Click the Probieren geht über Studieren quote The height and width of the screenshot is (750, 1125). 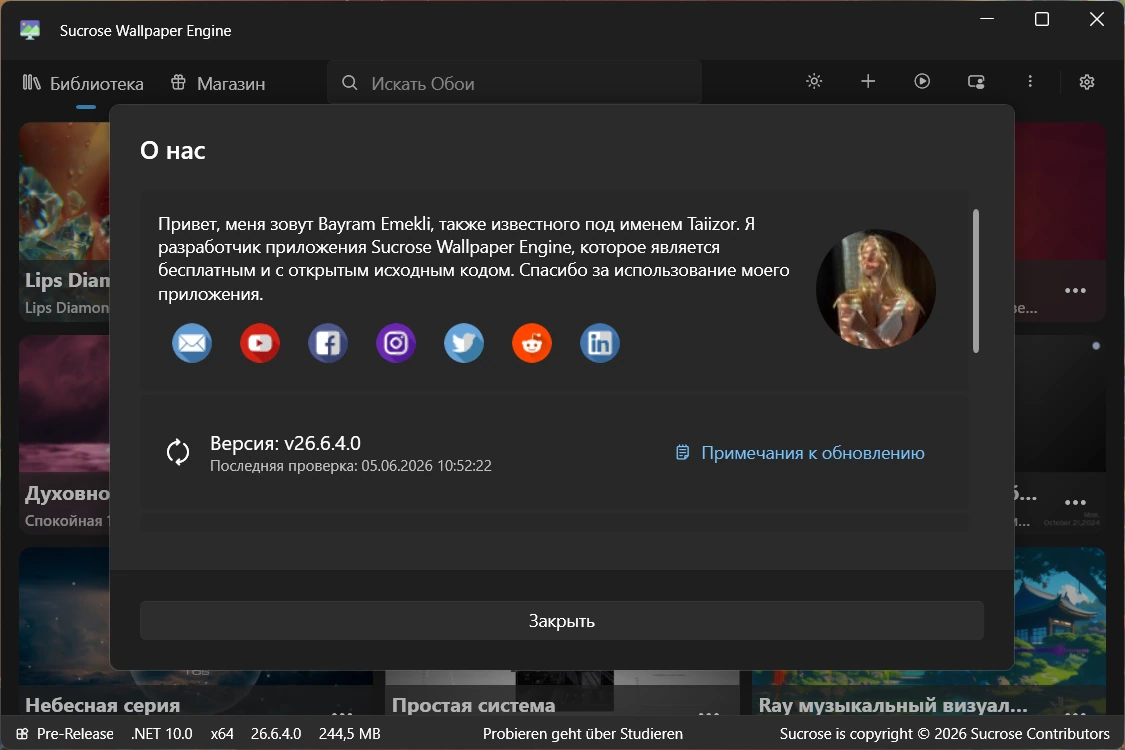coord(583,733)
